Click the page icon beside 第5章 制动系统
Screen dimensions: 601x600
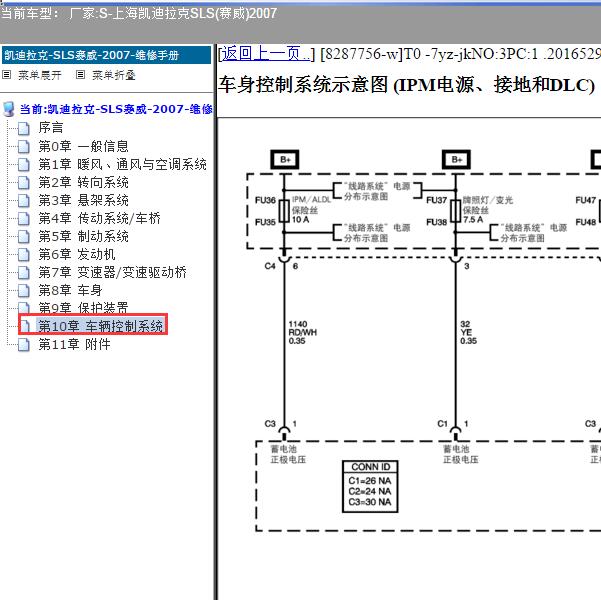[x=24, y=237]
